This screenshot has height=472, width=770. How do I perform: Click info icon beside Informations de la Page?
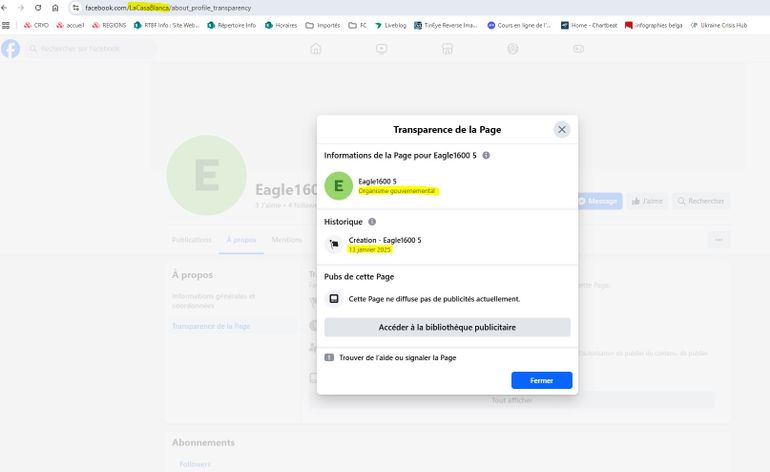click(x=487, y=156)
